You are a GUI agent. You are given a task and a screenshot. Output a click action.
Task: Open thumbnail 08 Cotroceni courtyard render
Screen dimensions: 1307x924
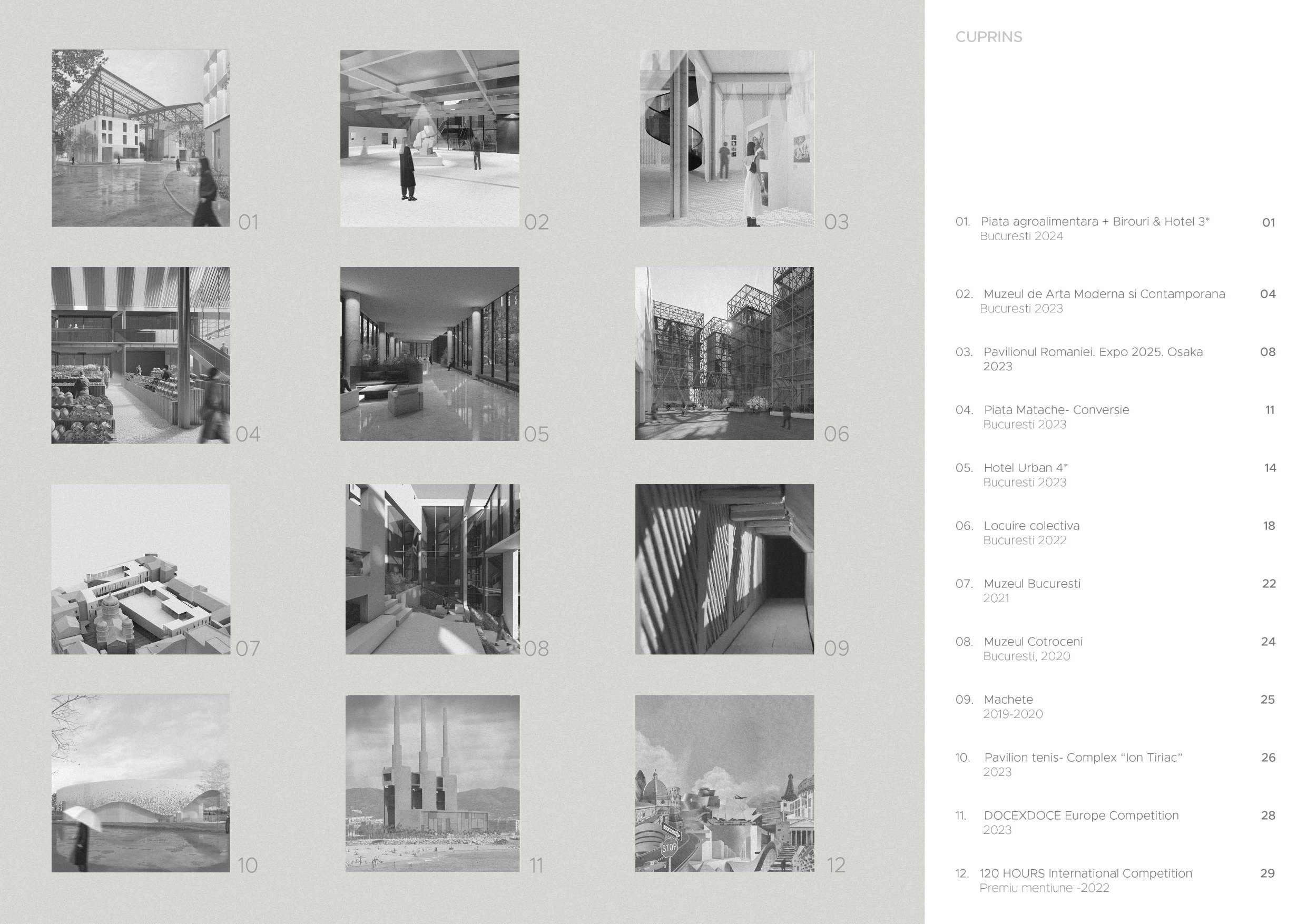pyautogui.click(x=433, y=569)
